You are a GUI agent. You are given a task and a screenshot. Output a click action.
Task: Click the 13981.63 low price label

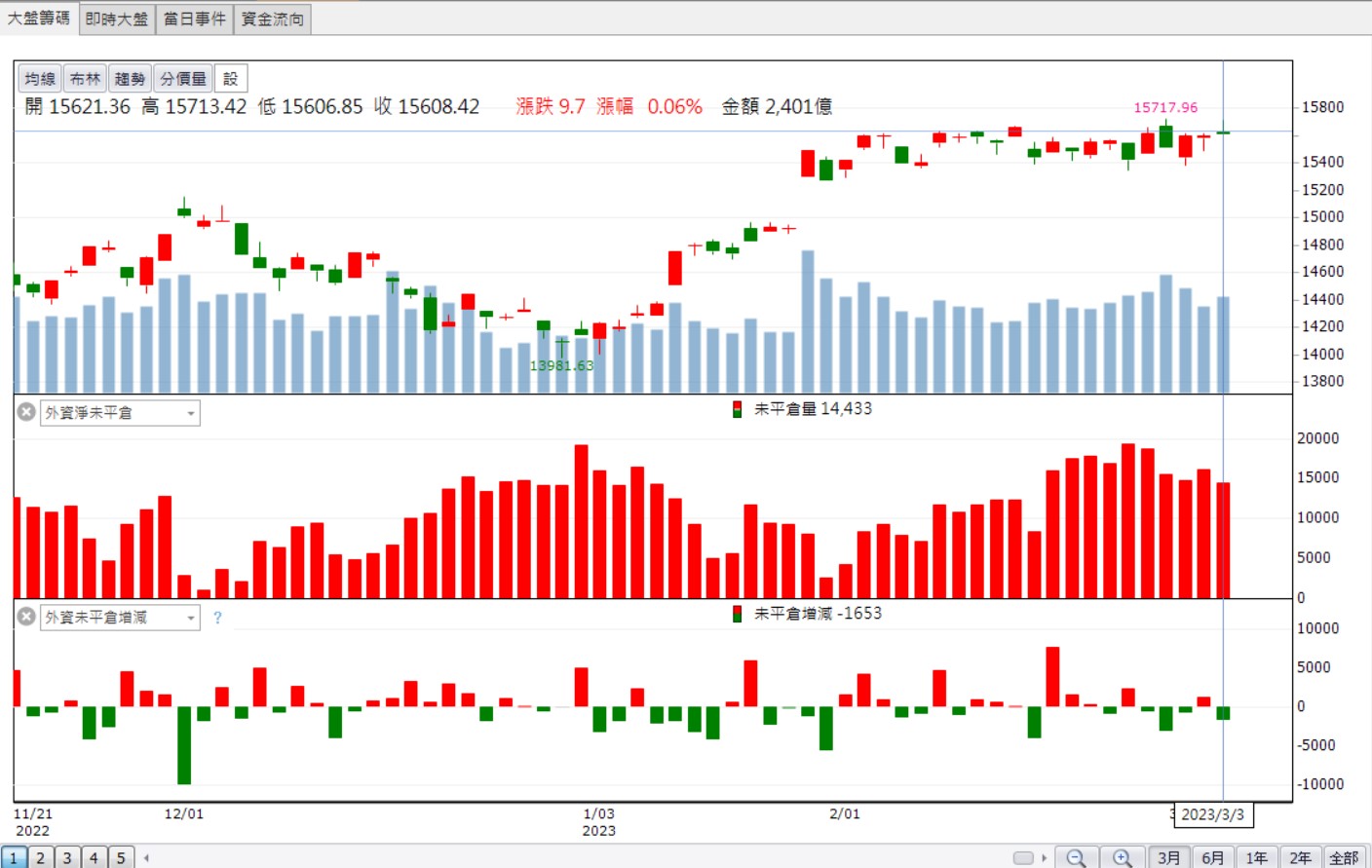tap(561, 365)
